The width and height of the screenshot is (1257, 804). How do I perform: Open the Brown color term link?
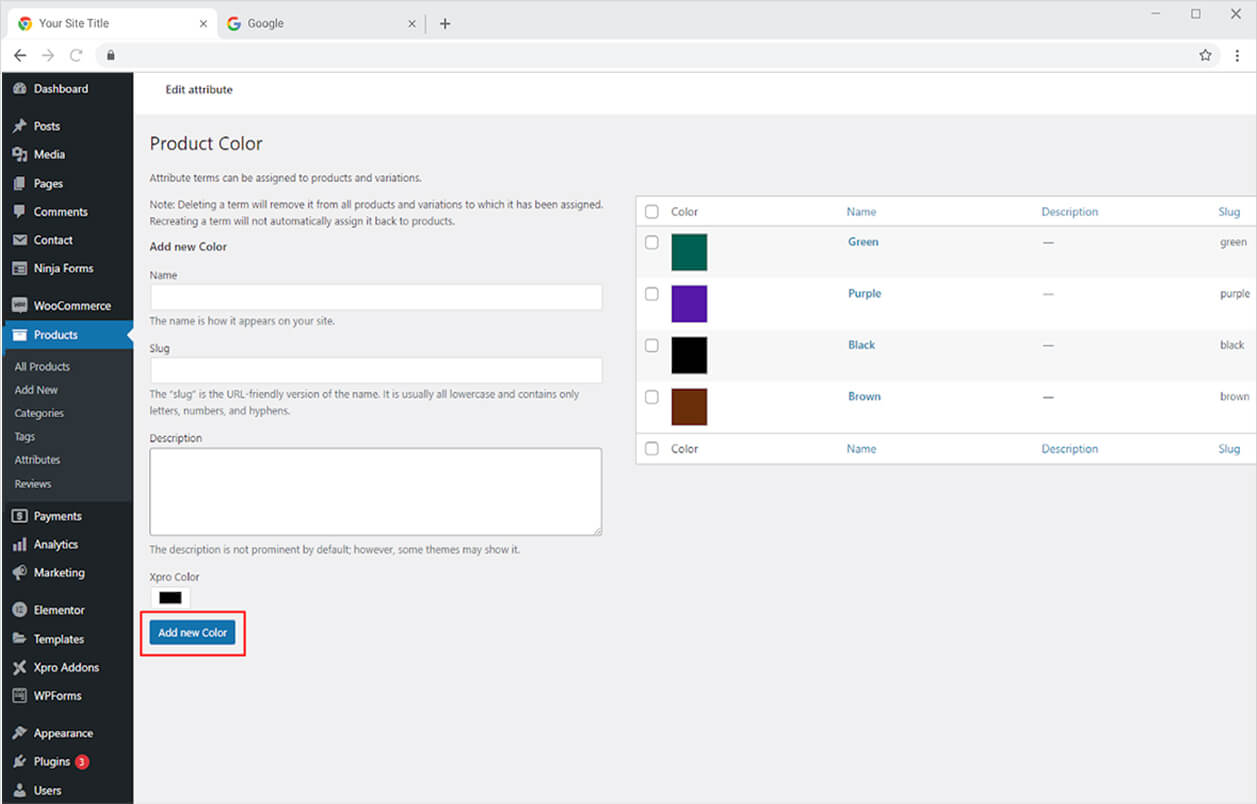tap(864, 397)
